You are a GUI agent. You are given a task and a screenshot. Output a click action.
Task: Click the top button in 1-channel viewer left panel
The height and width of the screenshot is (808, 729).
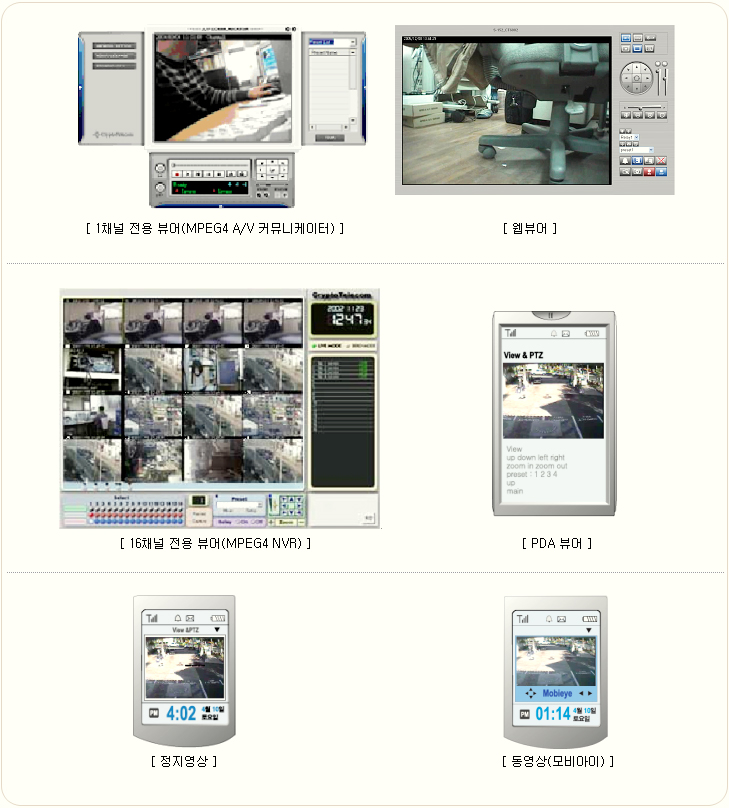113,46
